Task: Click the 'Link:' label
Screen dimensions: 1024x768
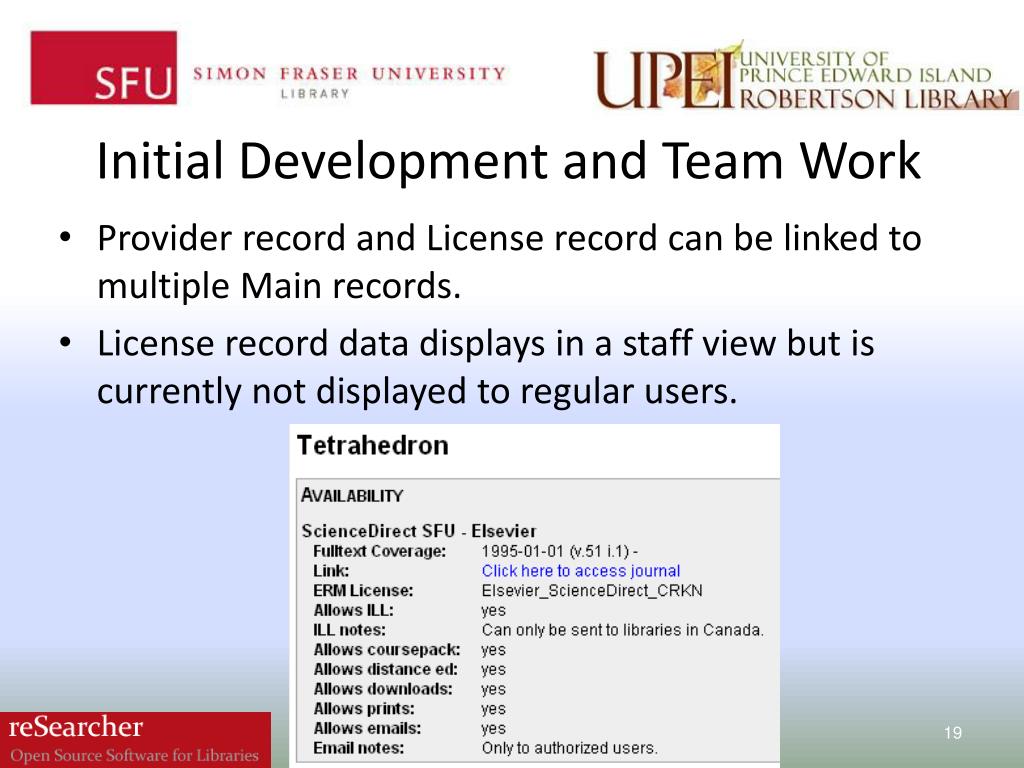Action: [331, 571]
